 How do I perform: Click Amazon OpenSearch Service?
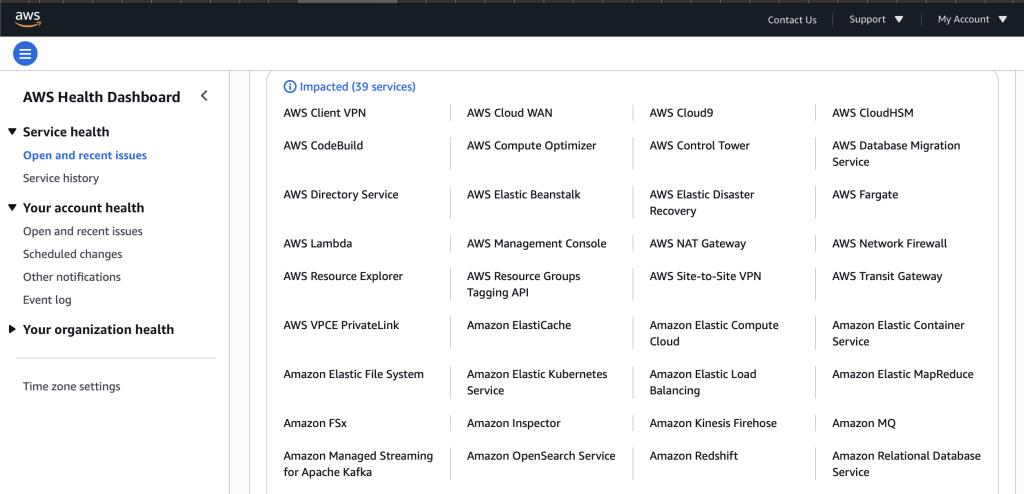[541, 456]
